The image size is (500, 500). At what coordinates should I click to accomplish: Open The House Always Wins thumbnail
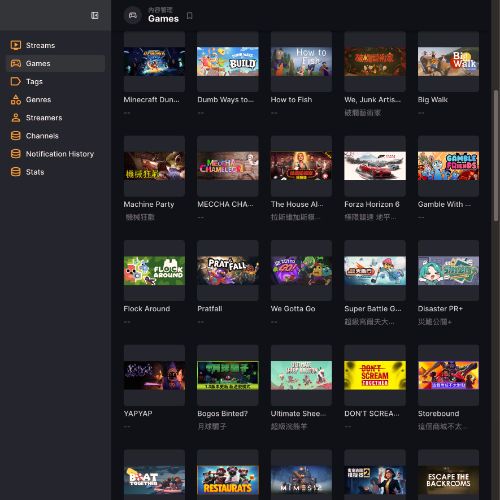coord(301,166)
